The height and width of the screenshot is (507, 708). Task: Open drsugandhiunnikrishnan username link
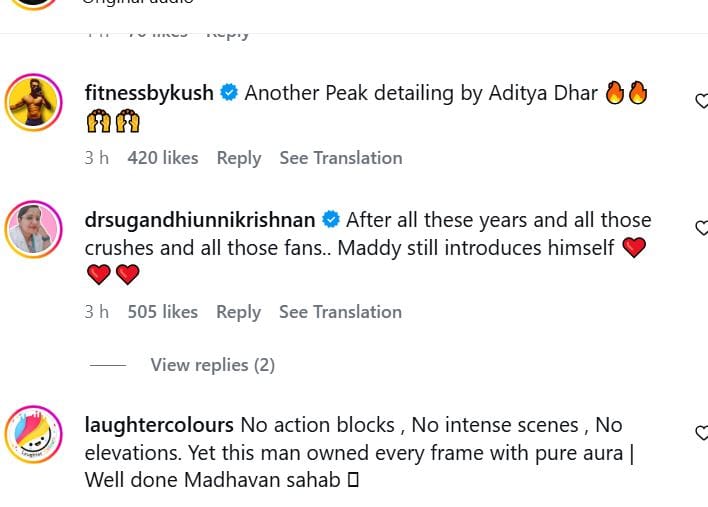click(200, 220)
